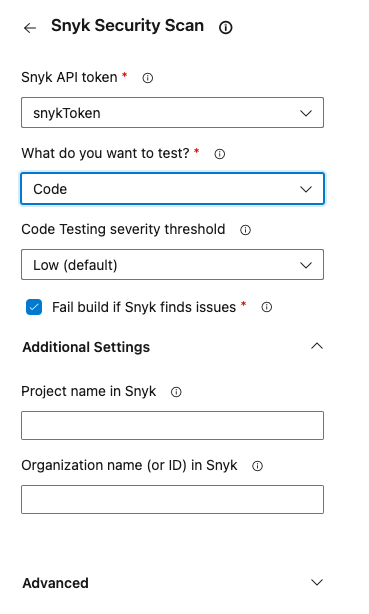Focus the Organization name (or ID) field
Image resolution: width=369 pixels, height=614 pixels.
pyautogui.click(x=172, y=500)
